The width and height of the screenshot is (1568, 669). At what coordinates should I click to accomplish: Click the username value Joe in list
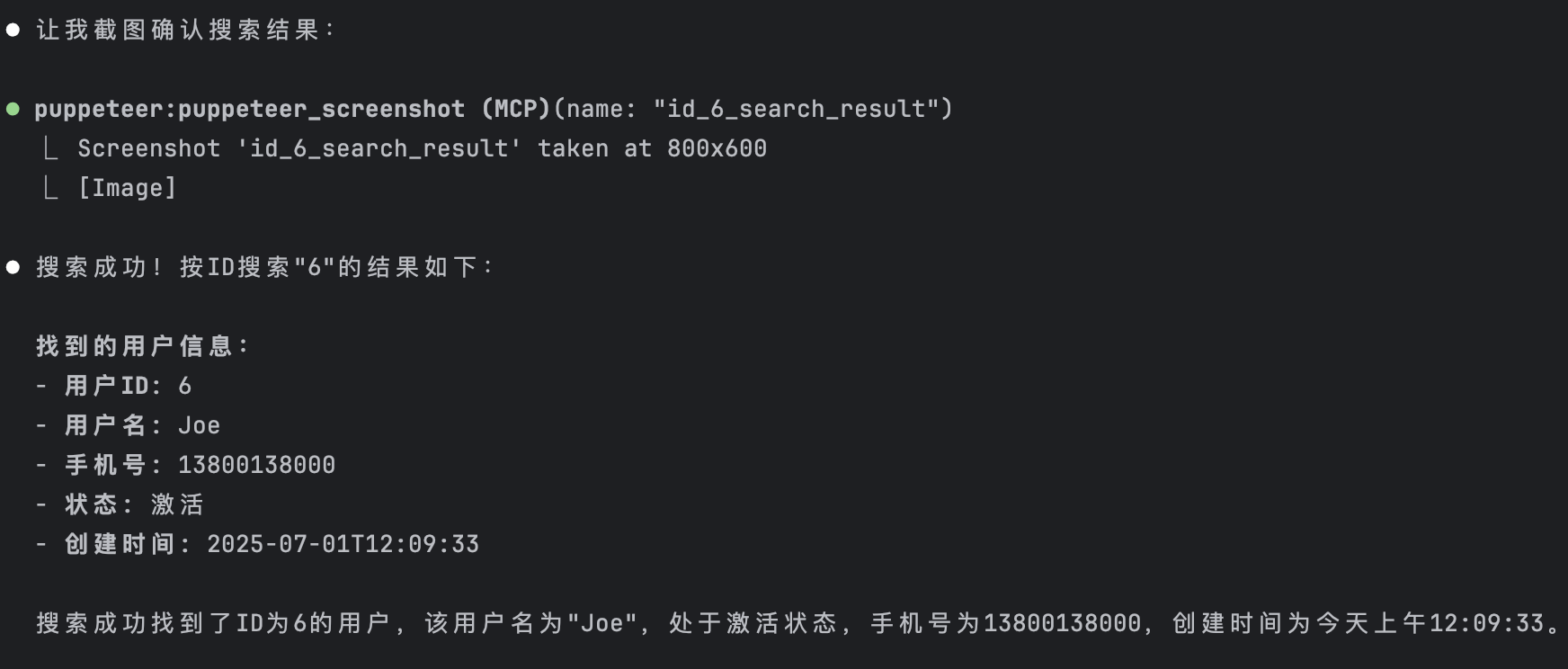[199, 425]
